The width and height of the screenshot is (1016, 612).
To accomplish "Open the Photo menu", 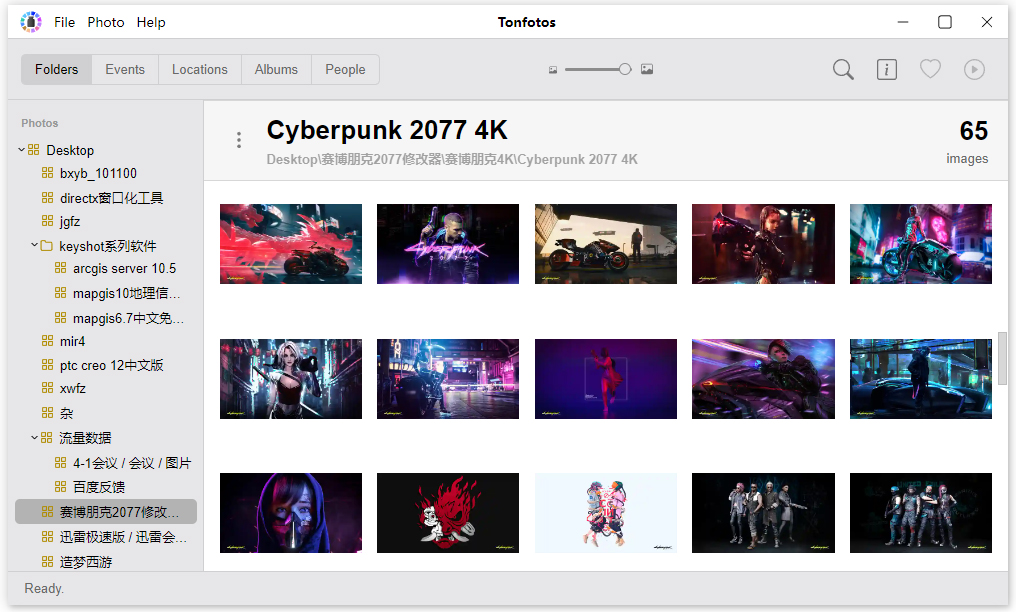I will point(106,22).
